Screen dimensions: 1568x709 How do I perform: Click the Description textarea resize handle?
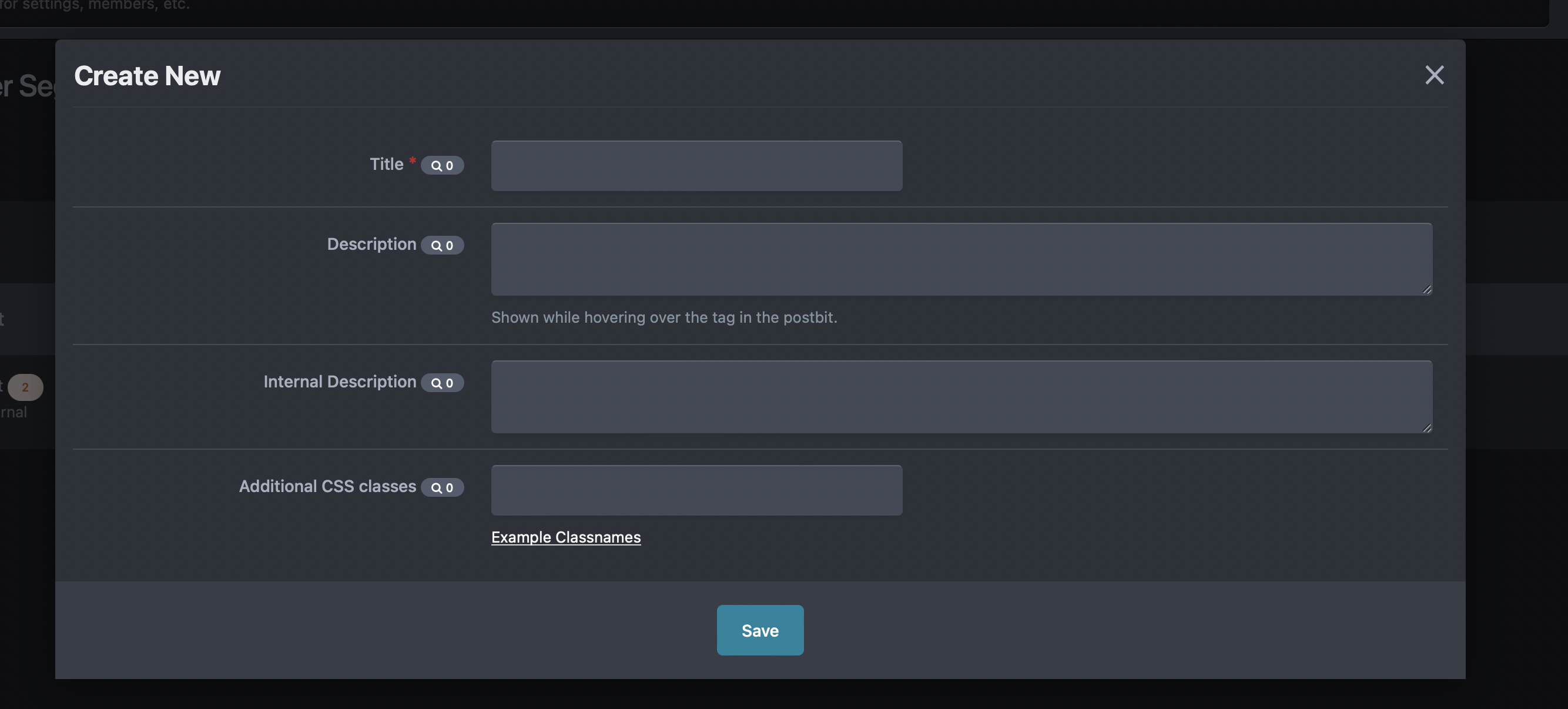click(1427, 290)
